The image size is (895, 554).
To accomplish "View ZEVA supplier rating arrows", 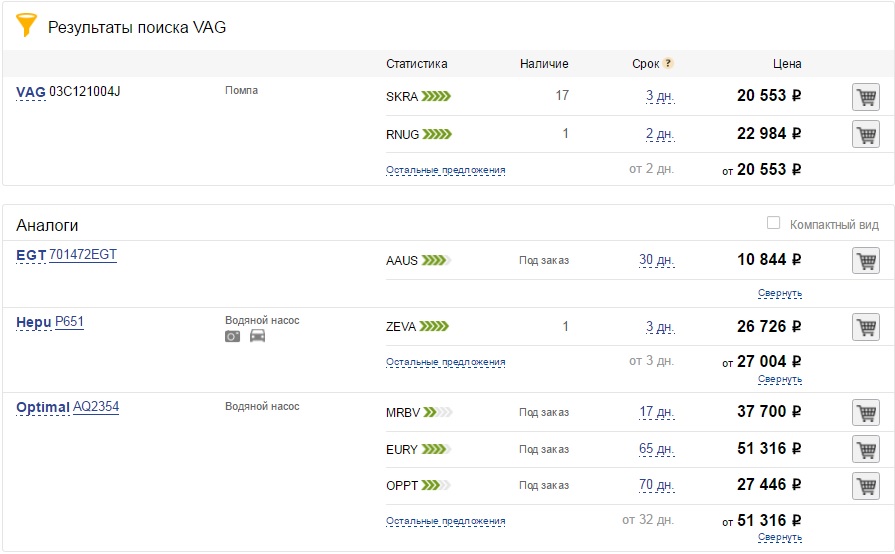I will (x=434, y=326).
